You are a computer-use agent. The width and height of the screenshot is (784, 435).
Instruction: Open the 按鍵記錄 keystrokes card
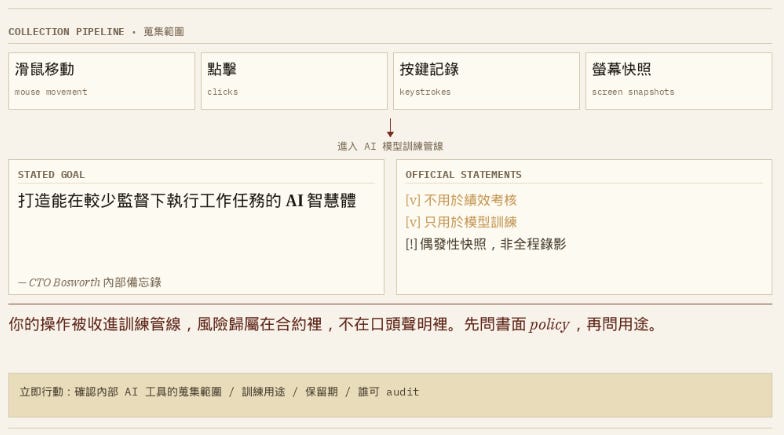pyautogui.click(x=486, y=81)
